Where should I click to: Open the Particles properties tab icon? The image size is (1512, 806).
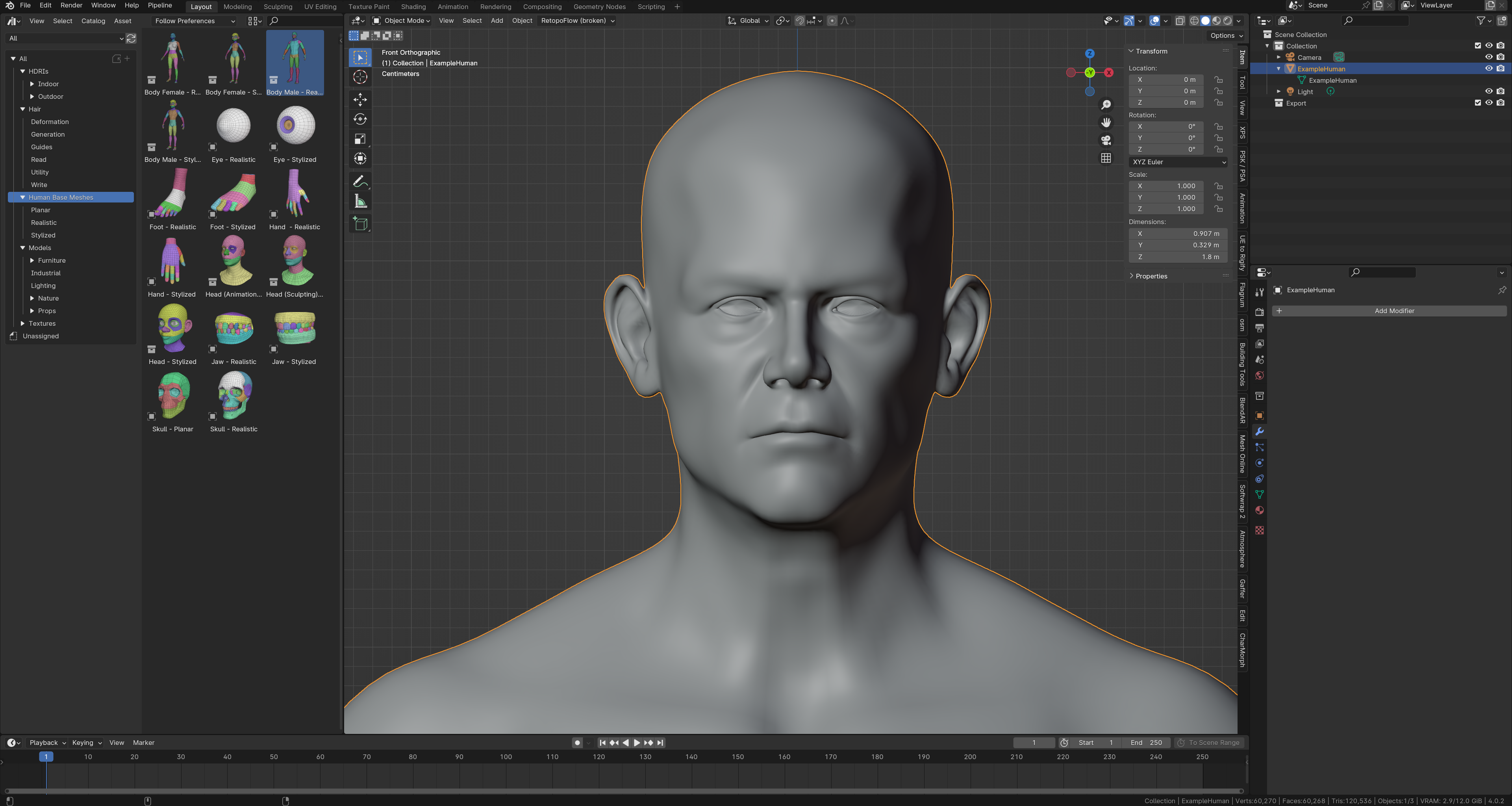point(1260,448)
